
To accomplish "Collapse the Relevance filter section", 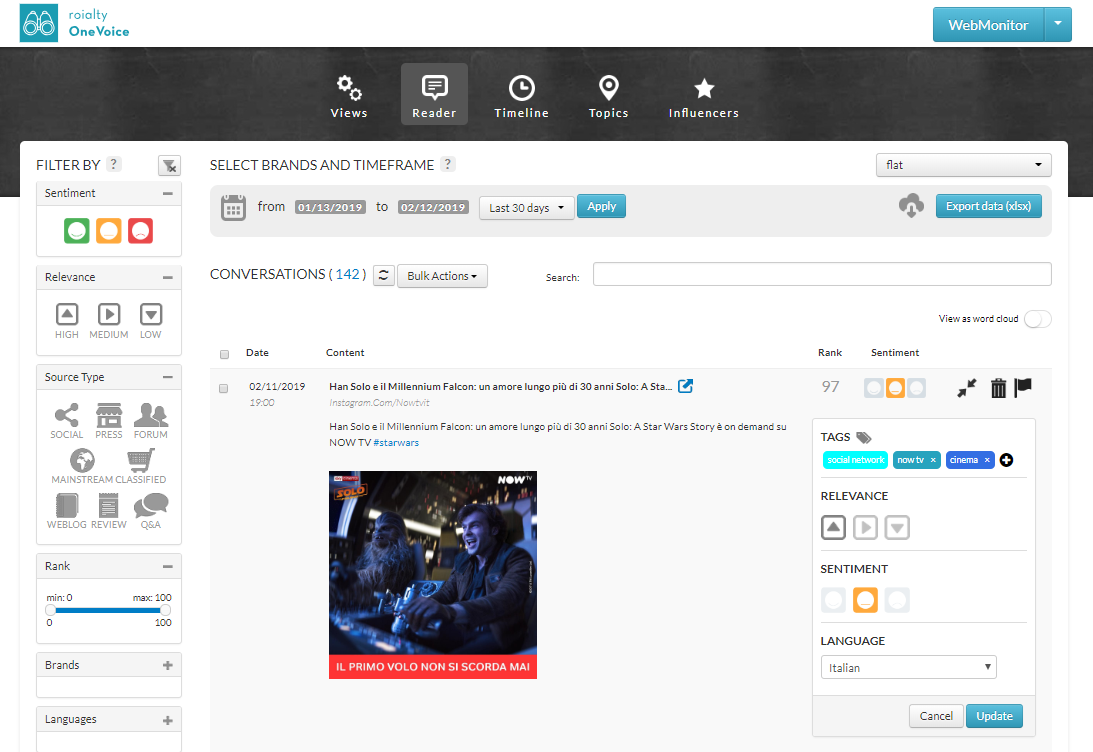I will click(167, 277).
